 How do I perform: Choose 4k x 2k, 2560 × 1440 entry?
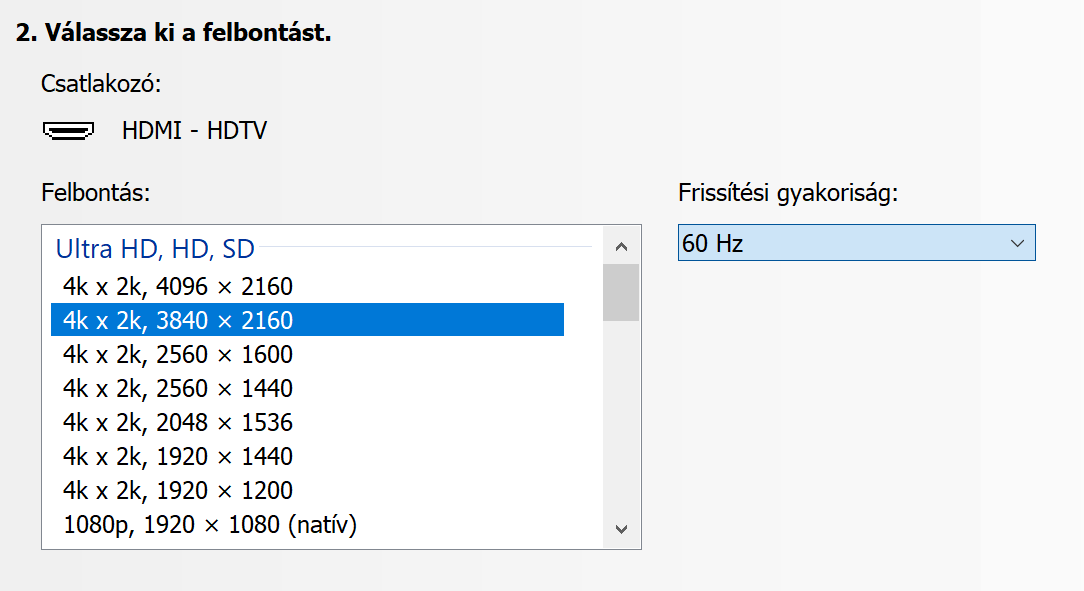tap(178, 389)
